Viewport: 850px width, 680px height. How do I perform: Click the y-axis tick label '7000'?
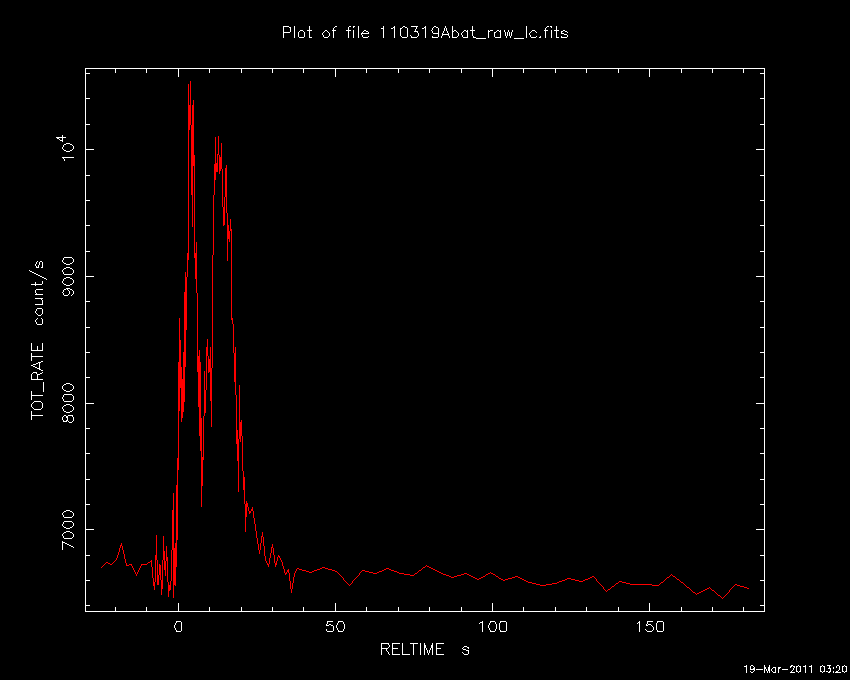(x=68, y=530)
